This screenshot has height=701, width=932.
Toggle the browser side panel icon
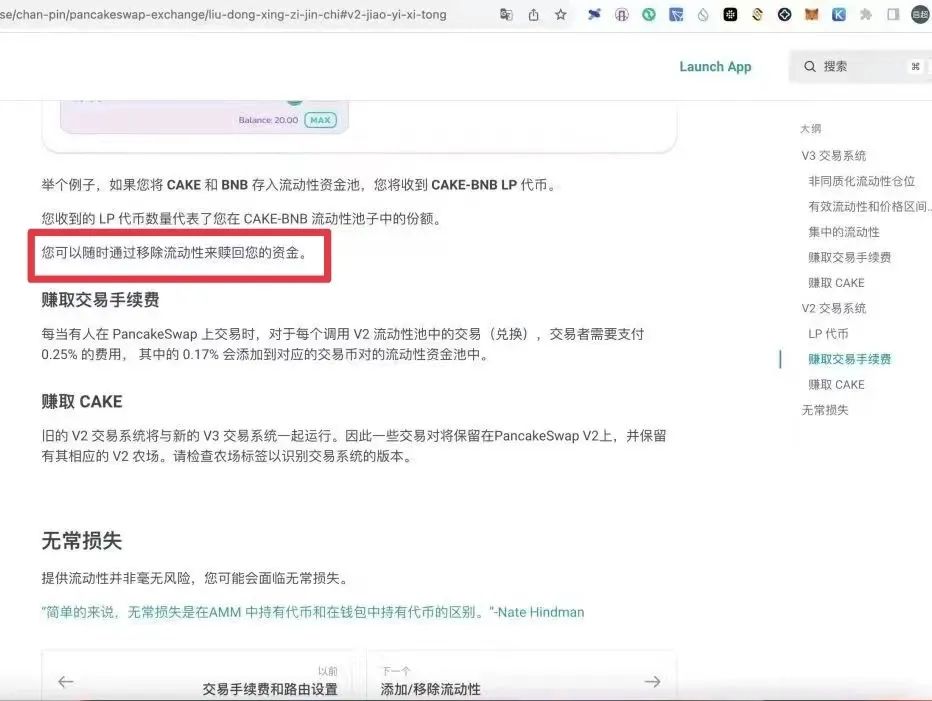coord(893,15)
